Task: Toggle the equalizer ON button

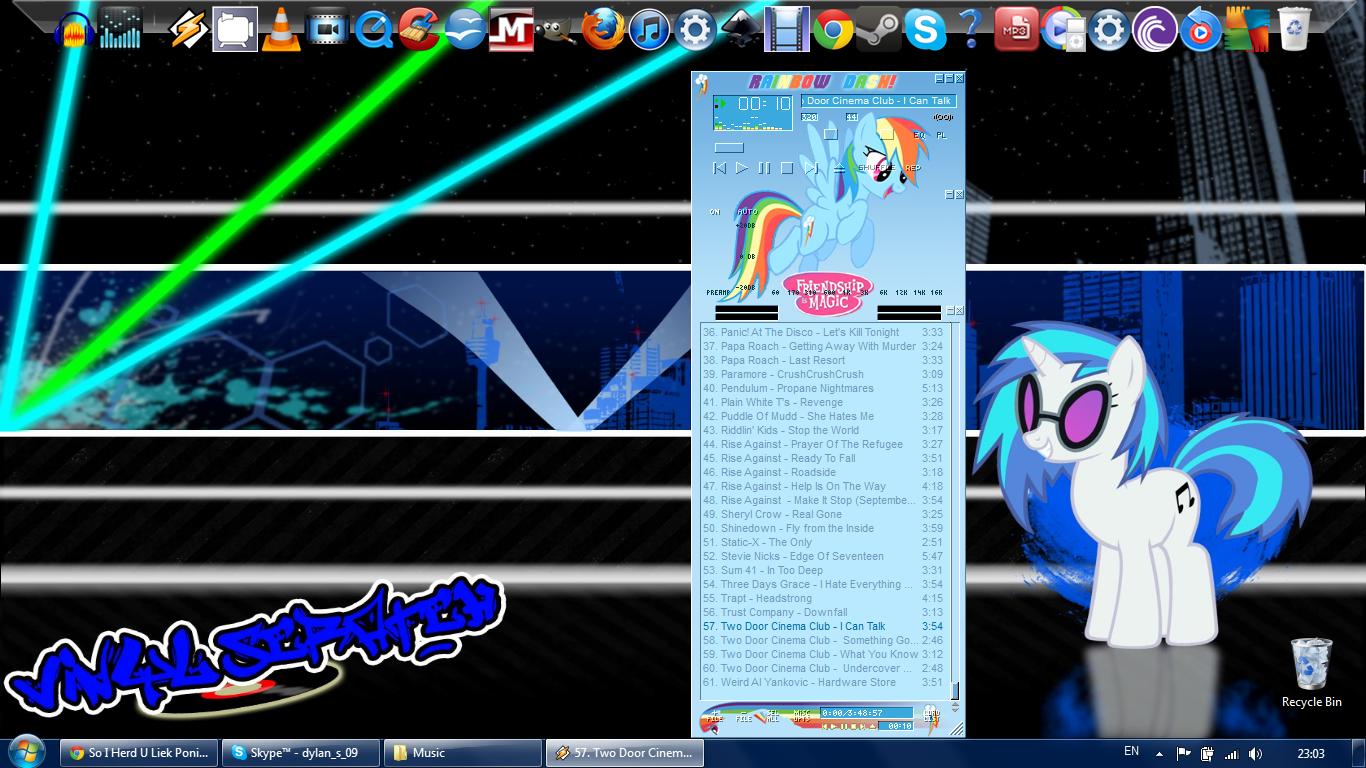Action: 714,212
